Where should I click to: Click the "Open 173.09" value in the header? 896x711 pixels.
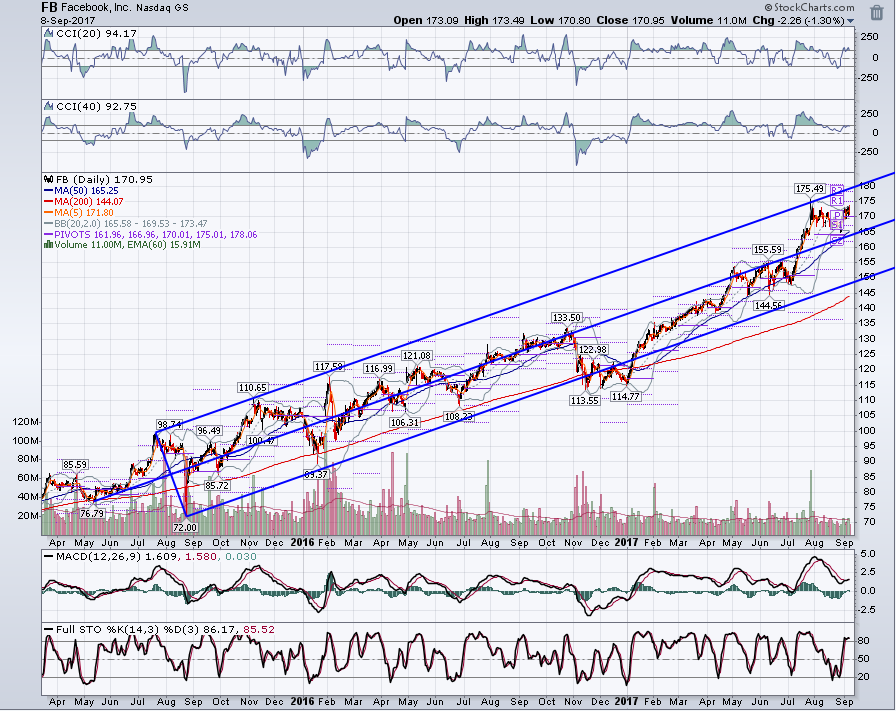(426, 21)
